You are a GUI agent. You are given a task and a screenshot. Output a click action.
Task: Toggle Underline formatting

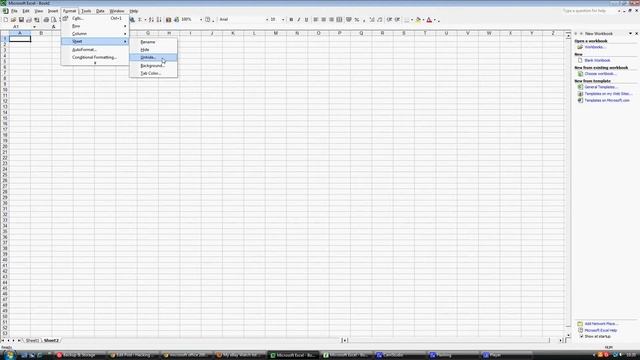tap(307, 20)
